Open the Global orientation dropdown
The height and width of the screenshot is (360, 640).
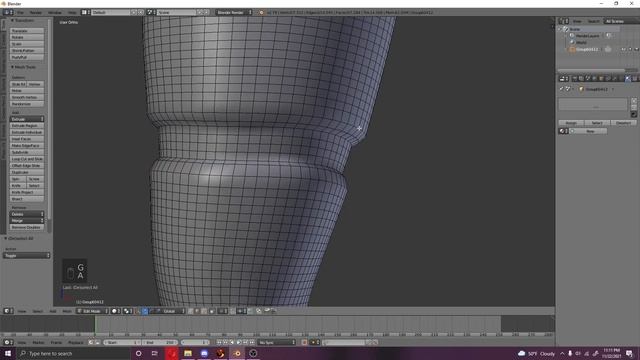coord(171,311)
